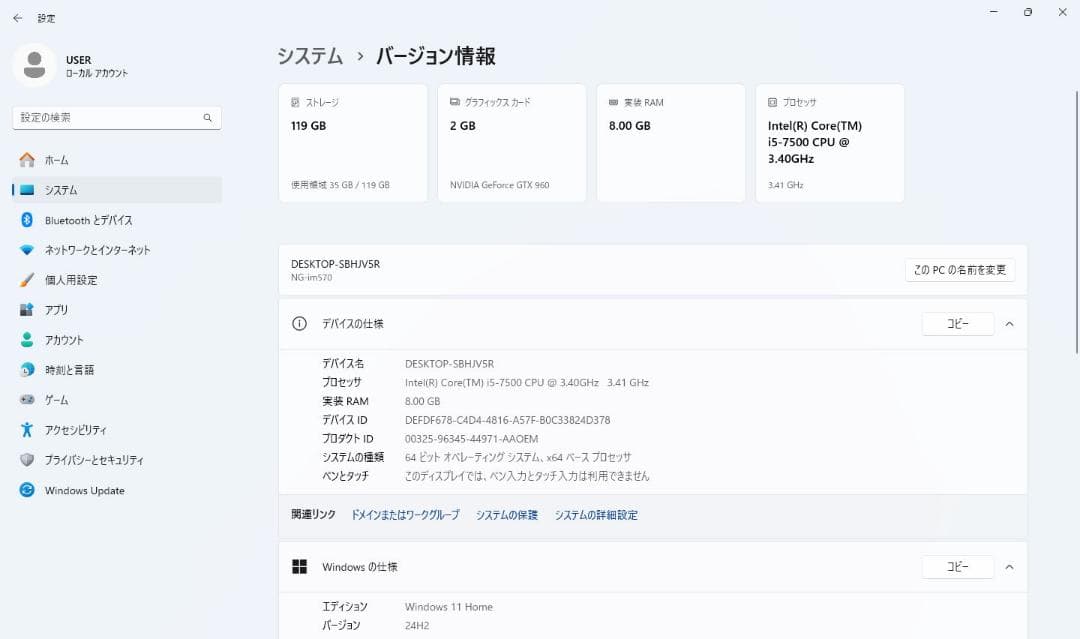Click the ストレージ card icon

tap(293, 101)
